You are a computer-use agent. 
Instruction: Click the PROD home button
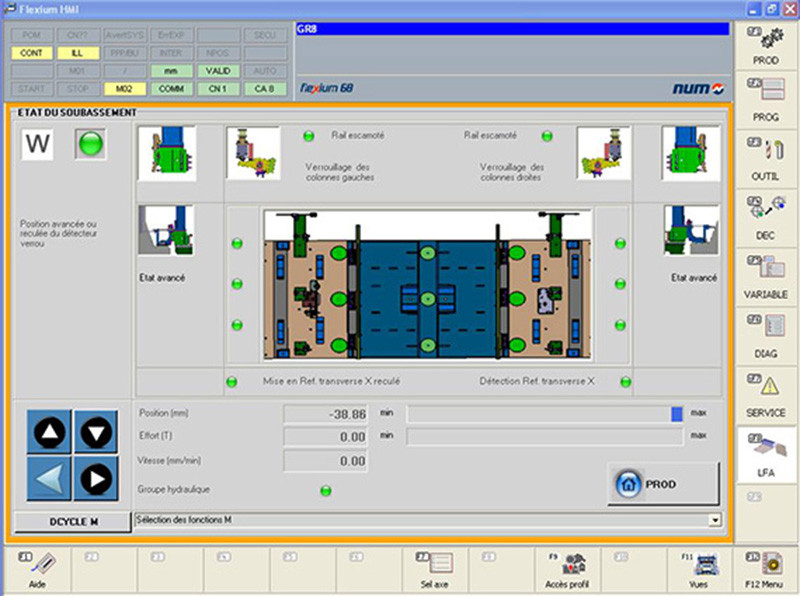coord(663,484)
